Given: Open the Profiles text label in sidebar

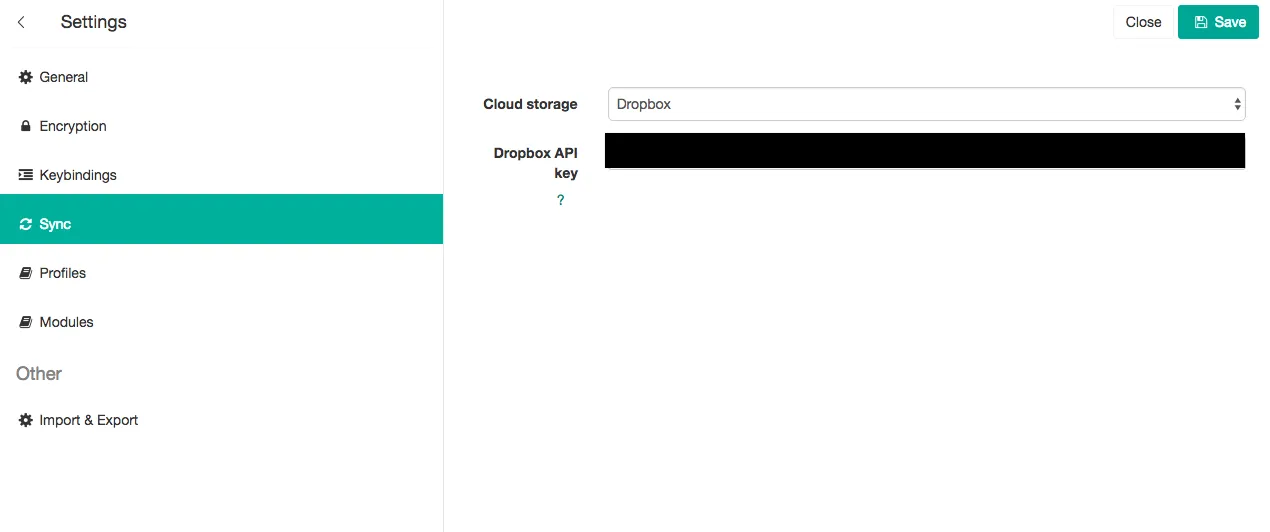Looking at the screenshot, I should click(x=63, y=273).
